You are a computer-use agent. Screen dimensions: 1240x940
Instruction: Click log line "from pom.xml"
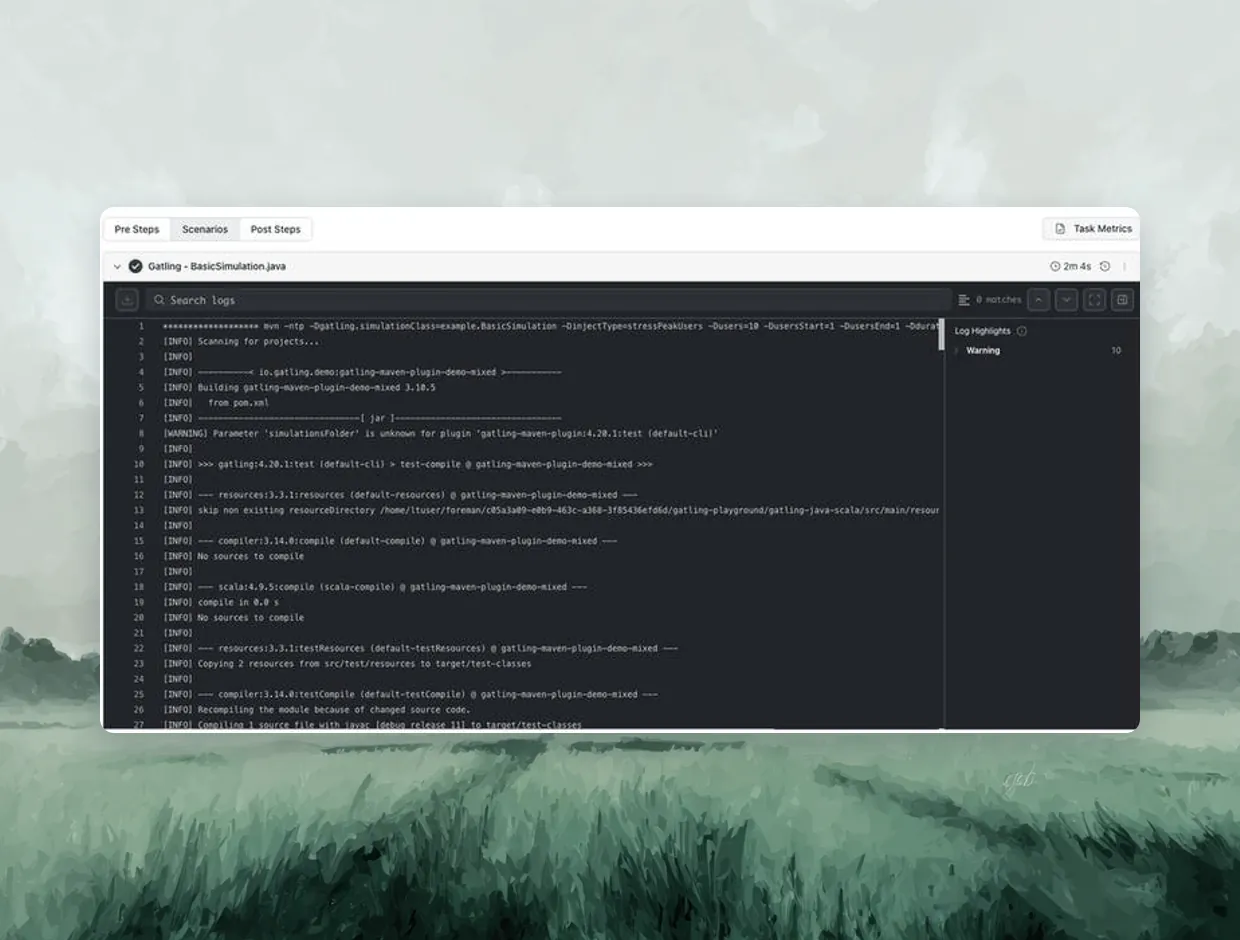pos(216,403)
